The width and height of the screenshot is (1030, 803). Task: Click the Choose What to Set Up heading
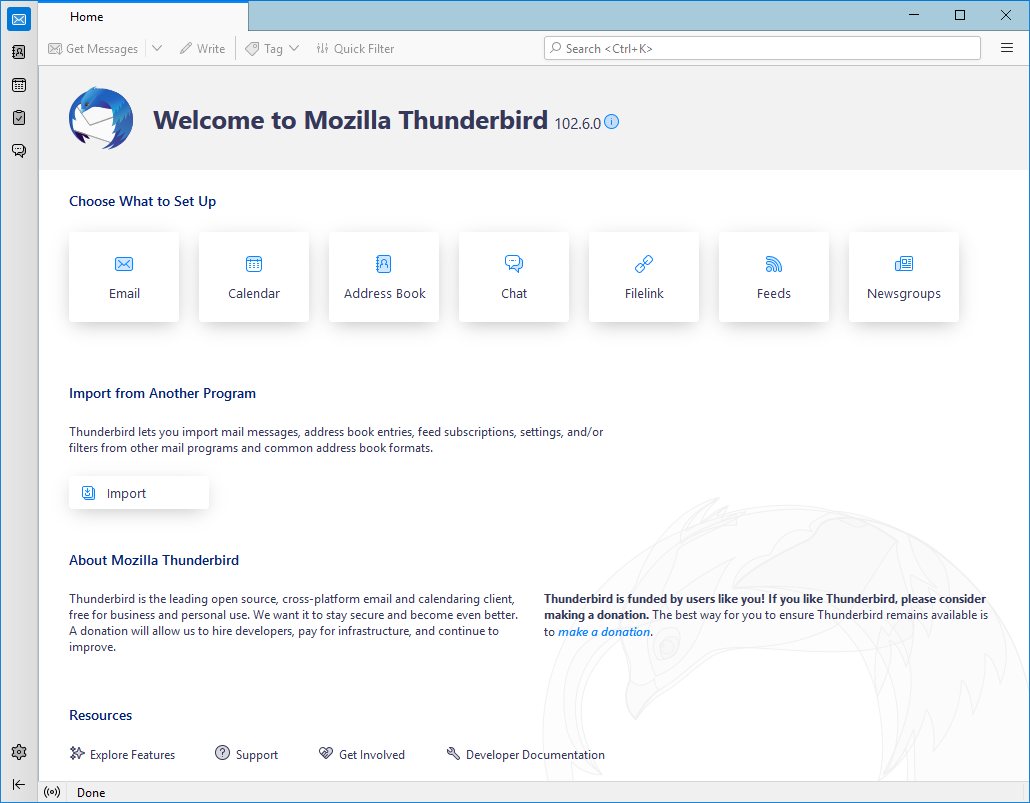point(143,201)
